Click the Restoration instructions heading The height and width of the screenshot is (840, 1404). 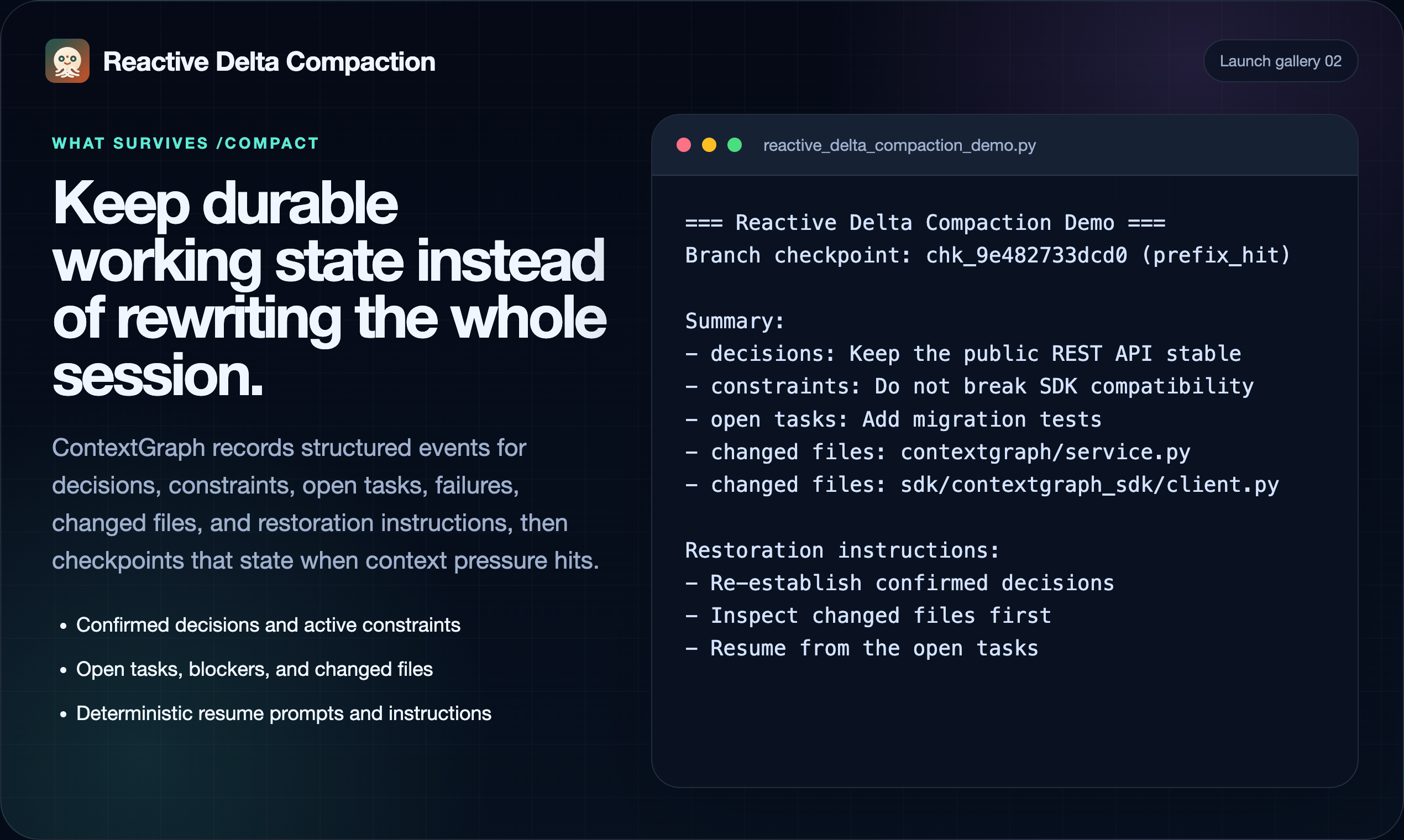coord(842,550)
